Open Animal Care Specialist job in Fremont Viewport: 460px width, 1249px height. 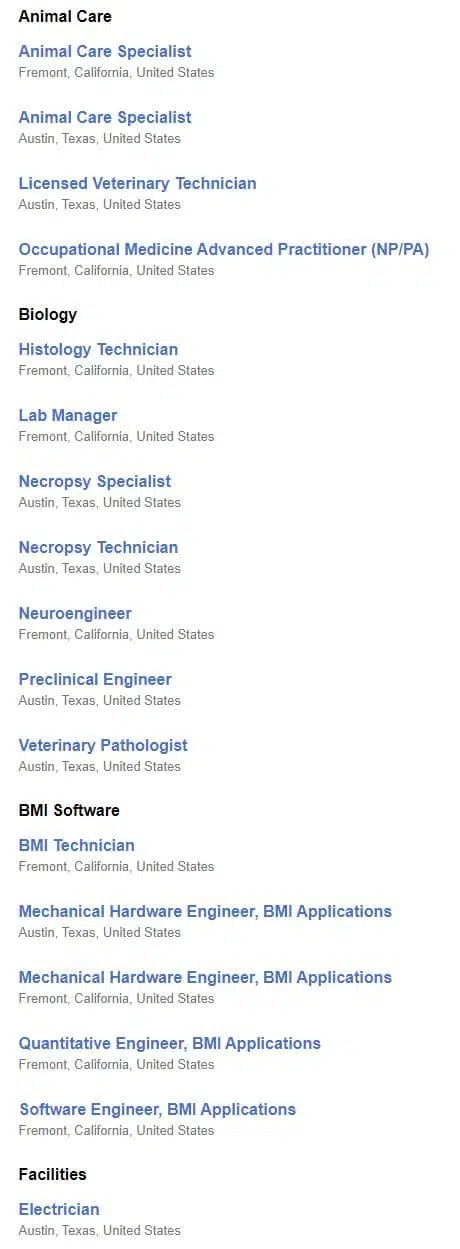[105, 51]
